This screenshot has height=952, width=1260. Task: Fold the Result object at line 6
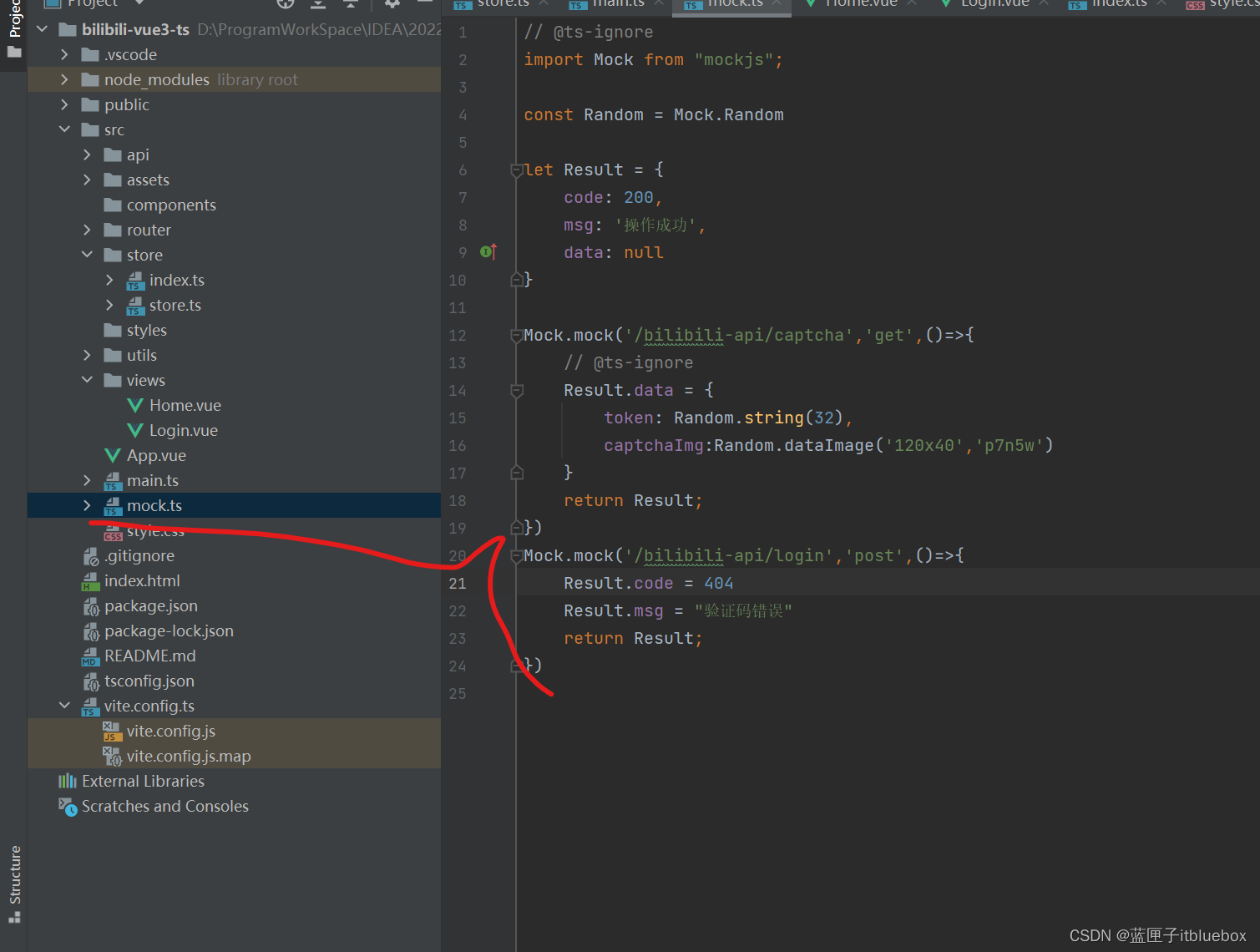pos(516,170)
